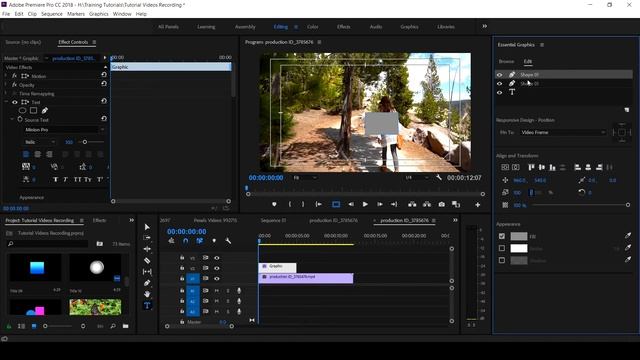Collapse the Text effect group

click(x=6, y=102)
